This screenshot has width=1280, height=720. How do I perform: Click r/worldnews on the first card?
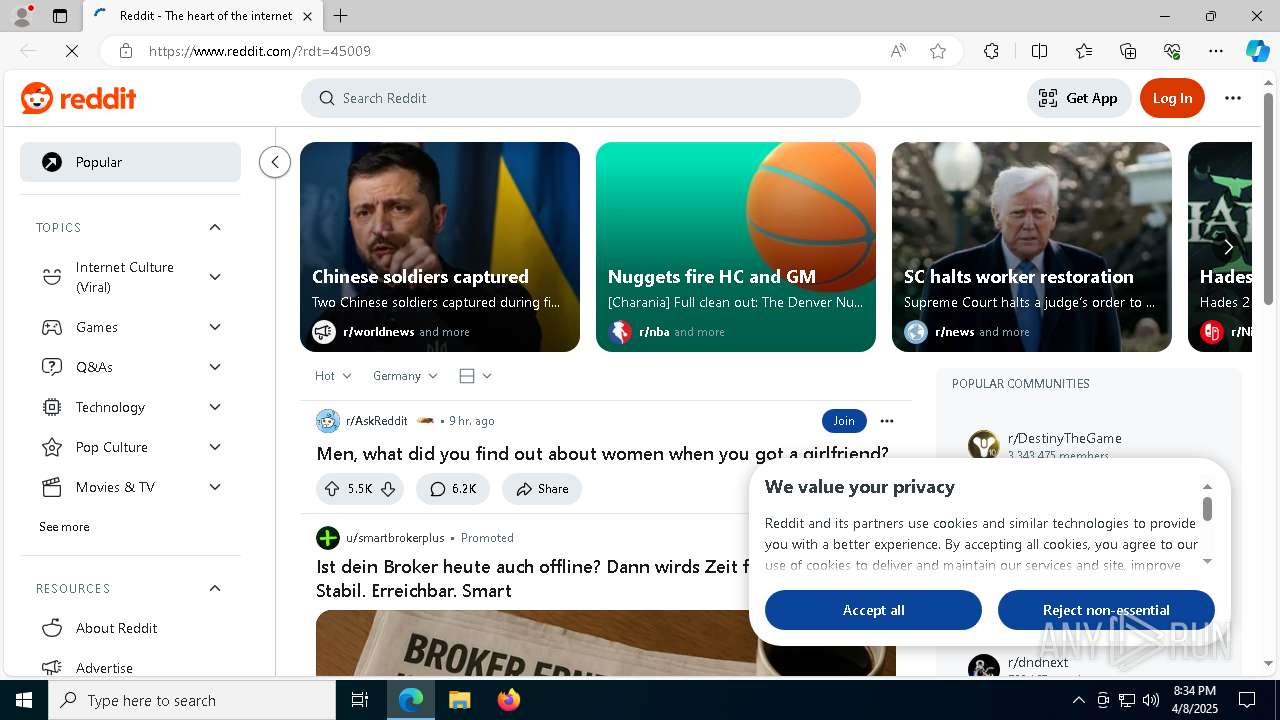(378, 332)
